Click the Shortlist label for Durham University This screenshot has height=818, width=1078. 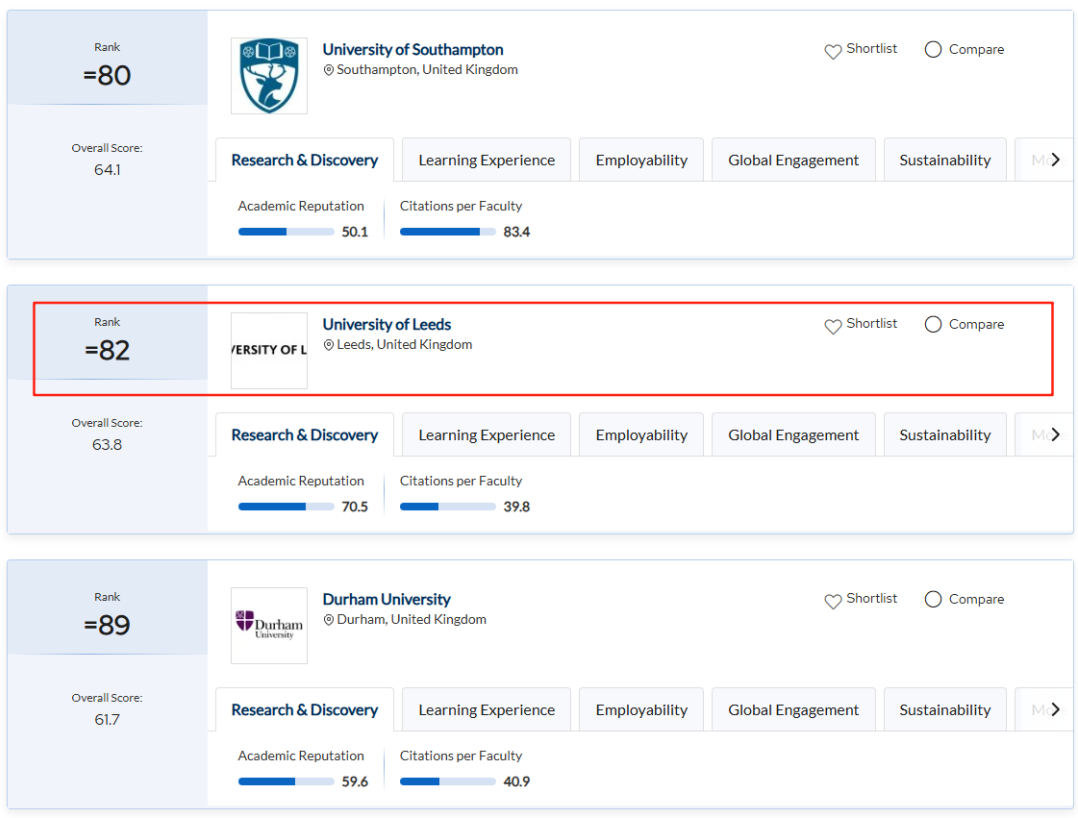click(871, 598)
